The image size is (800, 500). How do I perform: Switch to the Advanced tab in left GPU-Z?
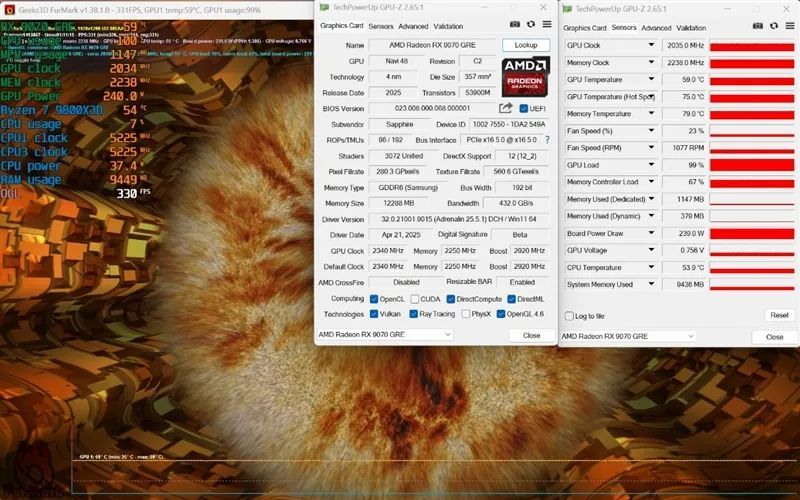(413, 27)
